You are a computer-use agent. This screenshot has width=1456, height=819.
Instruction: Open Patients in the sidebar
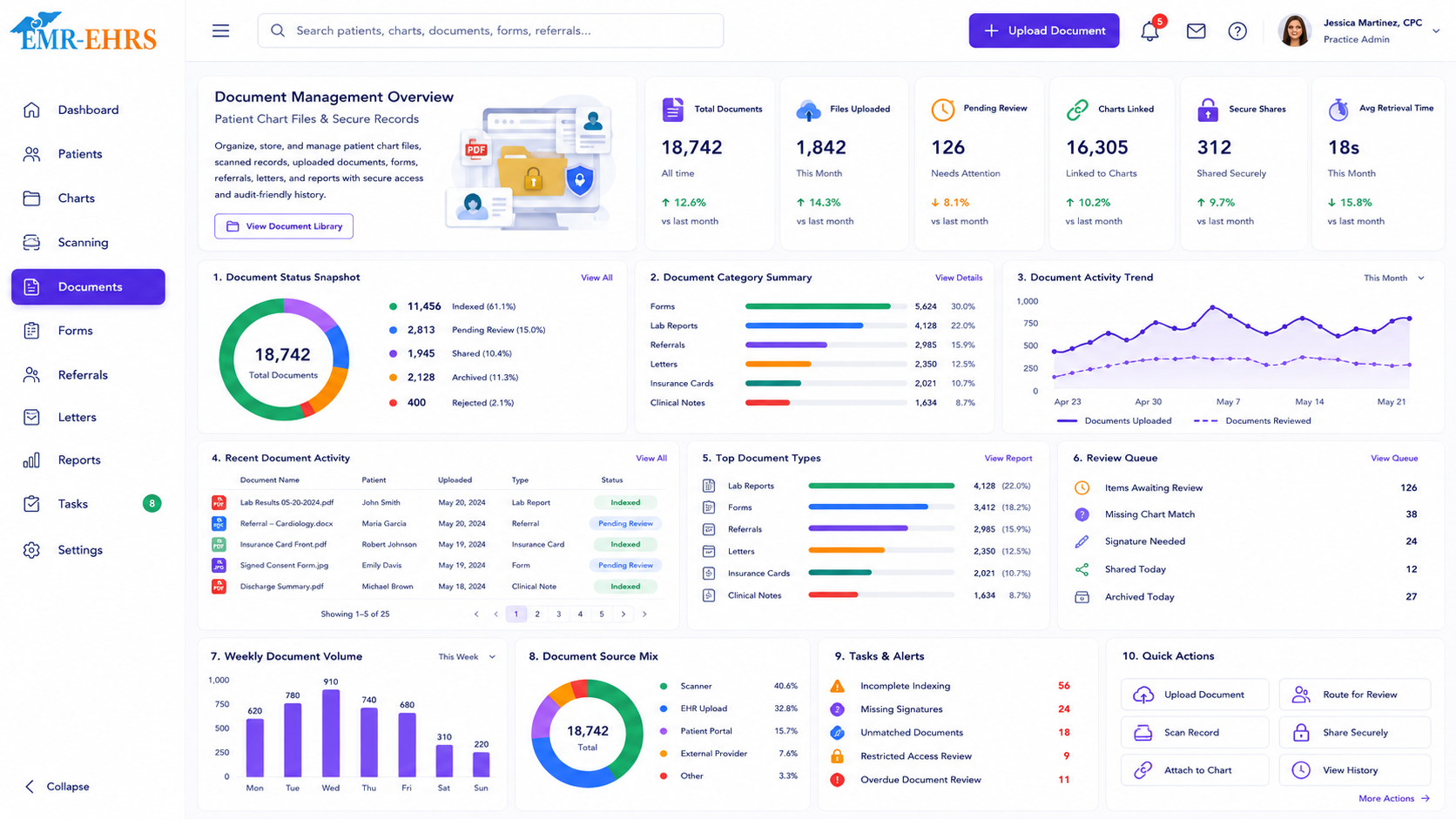click(x=88, y=154)
